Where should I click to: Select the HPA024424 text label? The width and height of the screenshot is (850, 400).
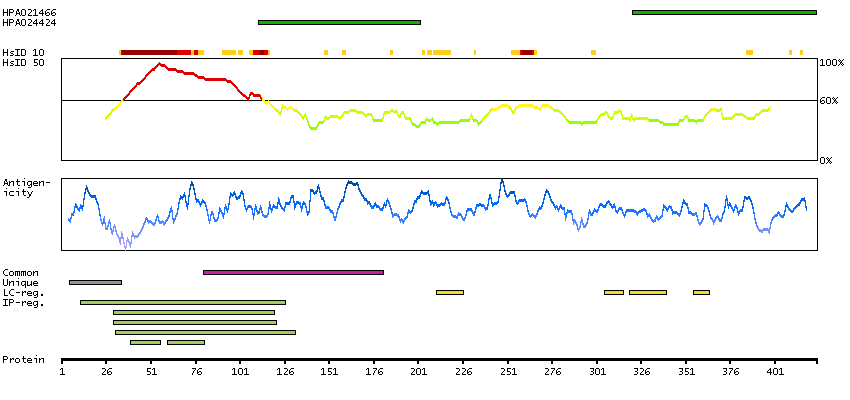pos(29,22)
